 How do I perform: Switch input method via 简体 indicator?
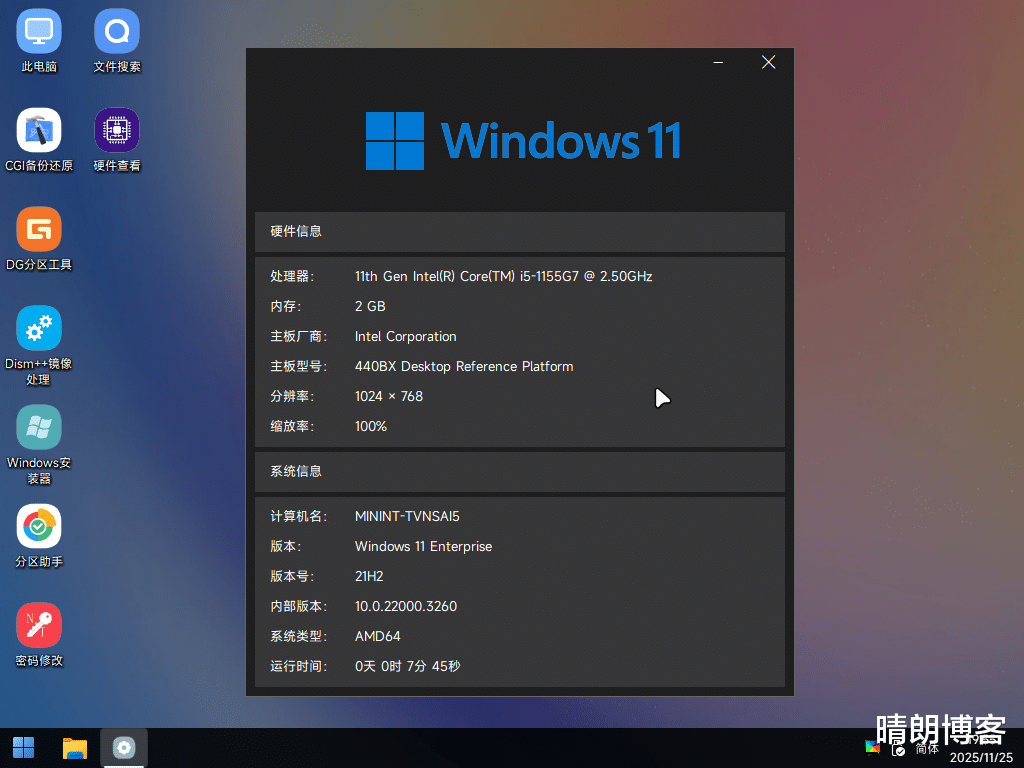click(x=927, y=749)
